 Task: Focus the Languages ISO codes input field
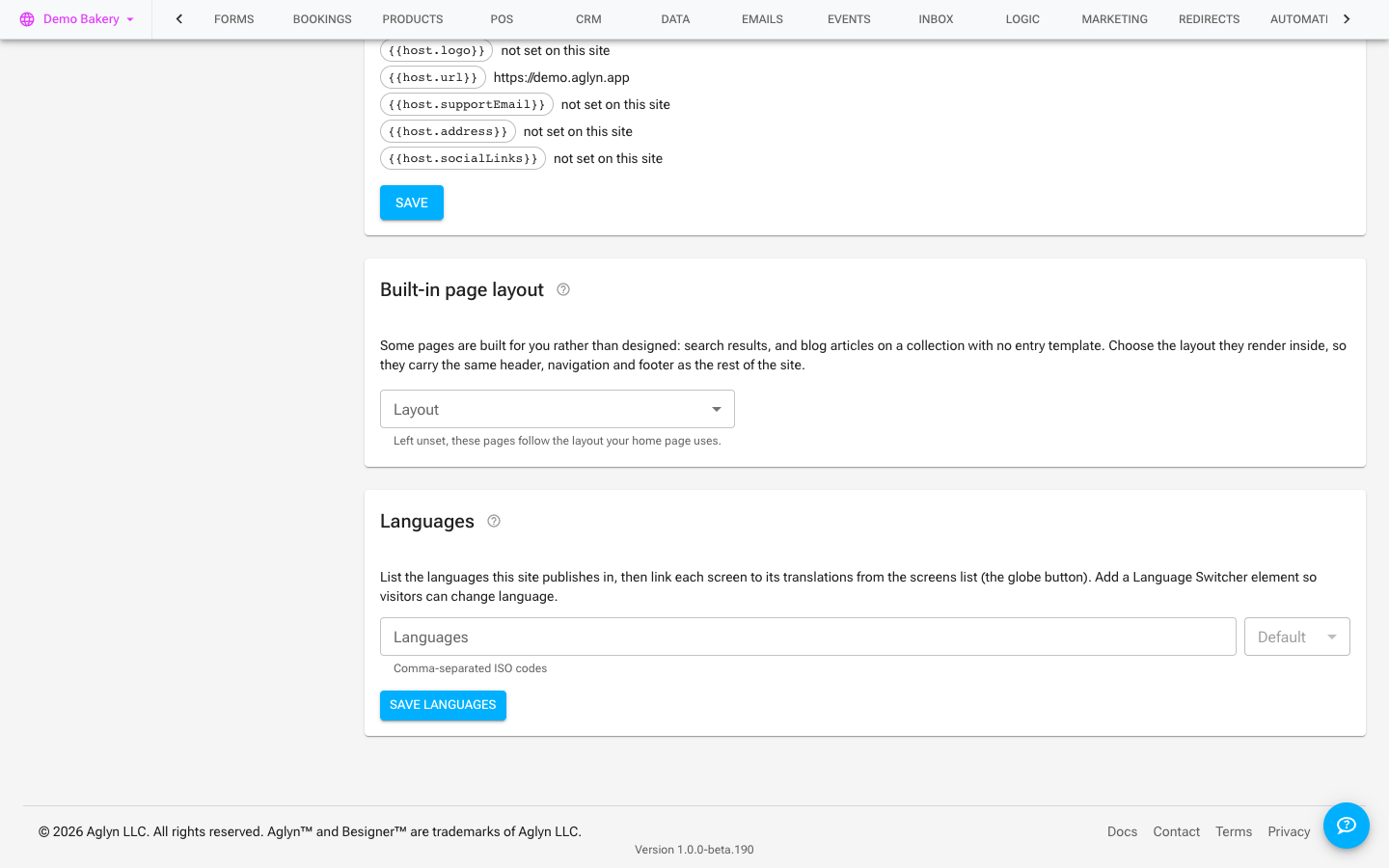(x=808, y=637)
